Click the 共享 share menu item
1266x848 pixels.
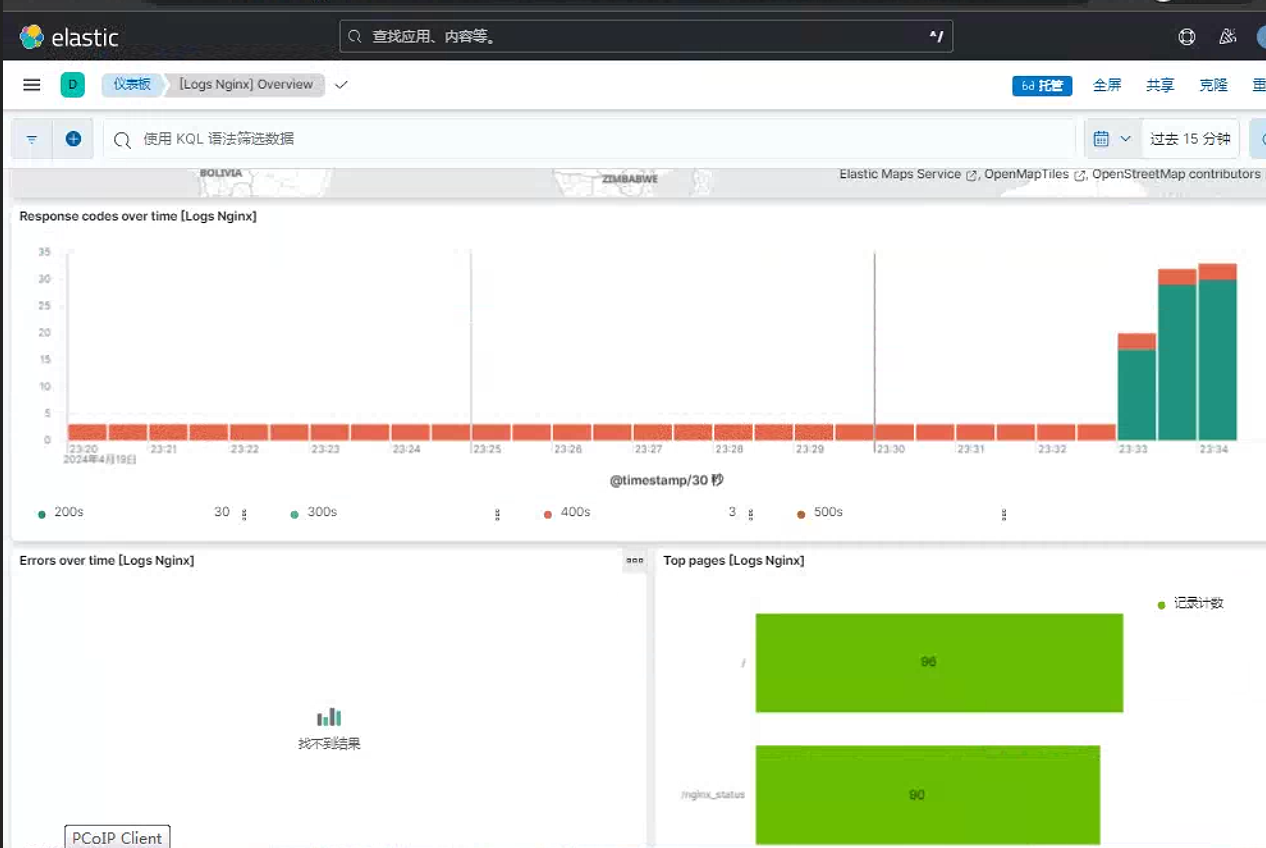(x=1160, y=85)
